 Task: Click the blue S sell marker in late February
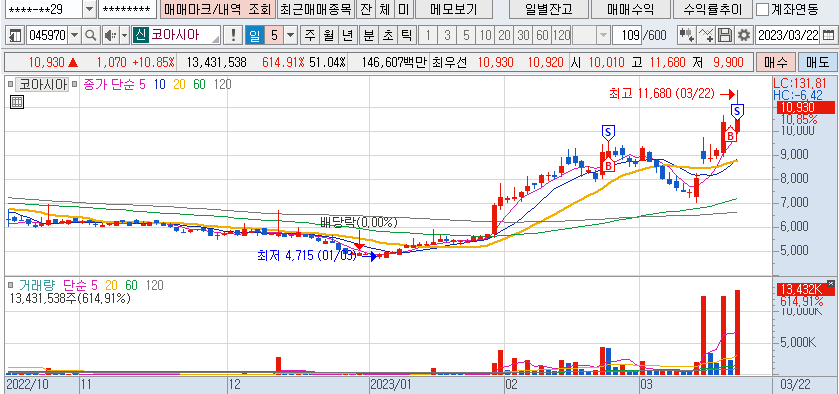coord(608,132)
